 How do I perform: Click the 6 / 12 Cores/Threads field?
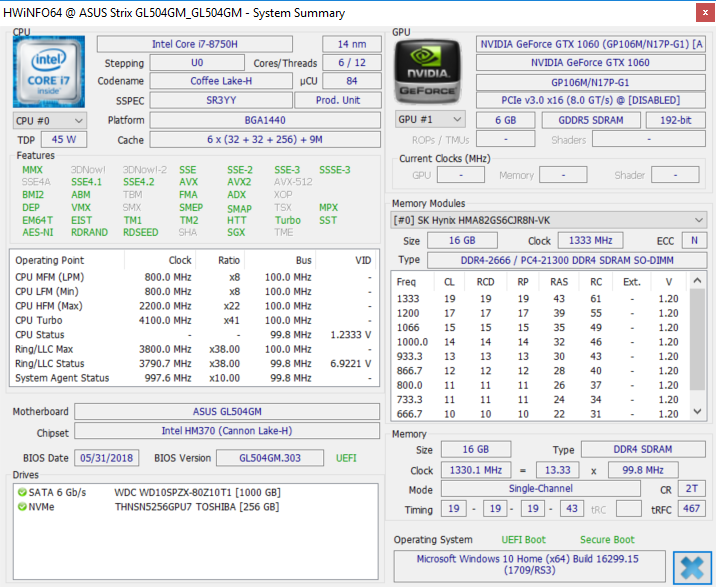(x=352, y=63)
